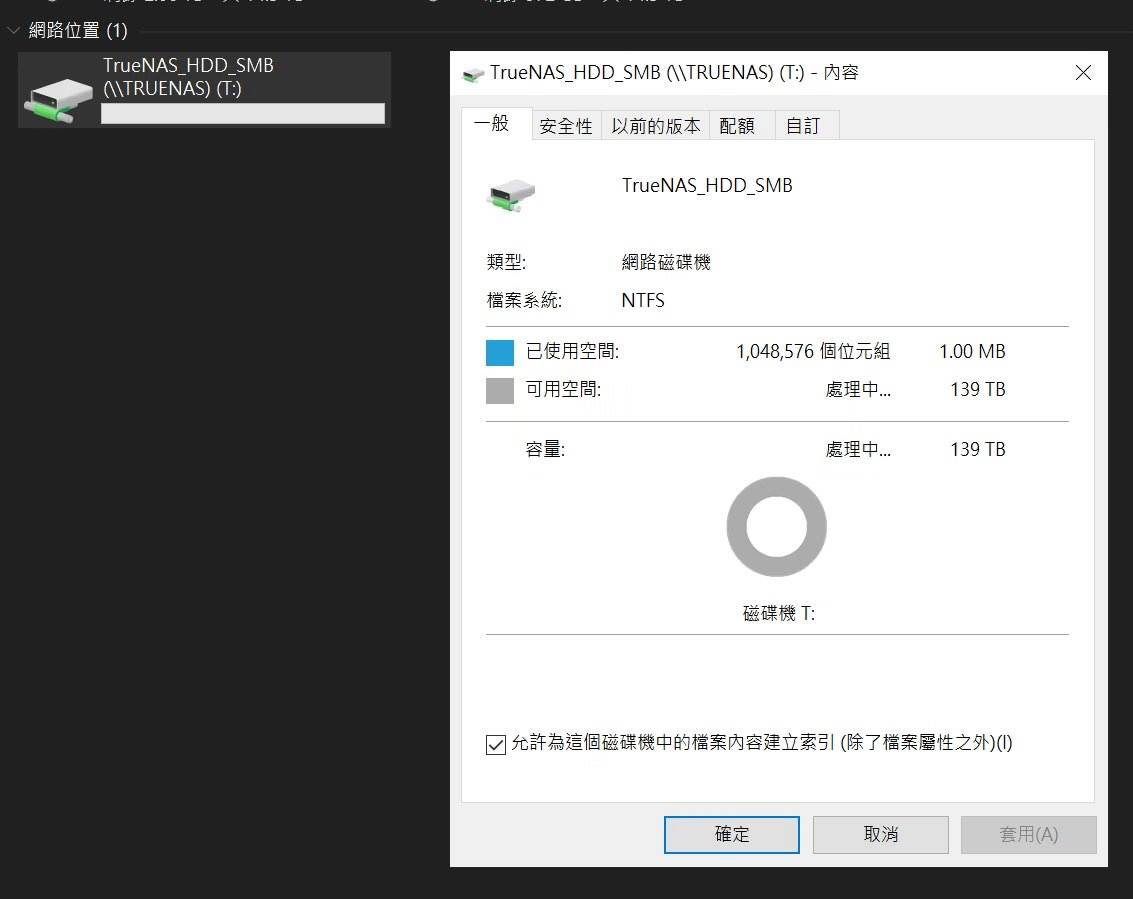1133x899 pixels.
Task: Click the 磁碟機 T: label under chart
Action: pos(779,614)
